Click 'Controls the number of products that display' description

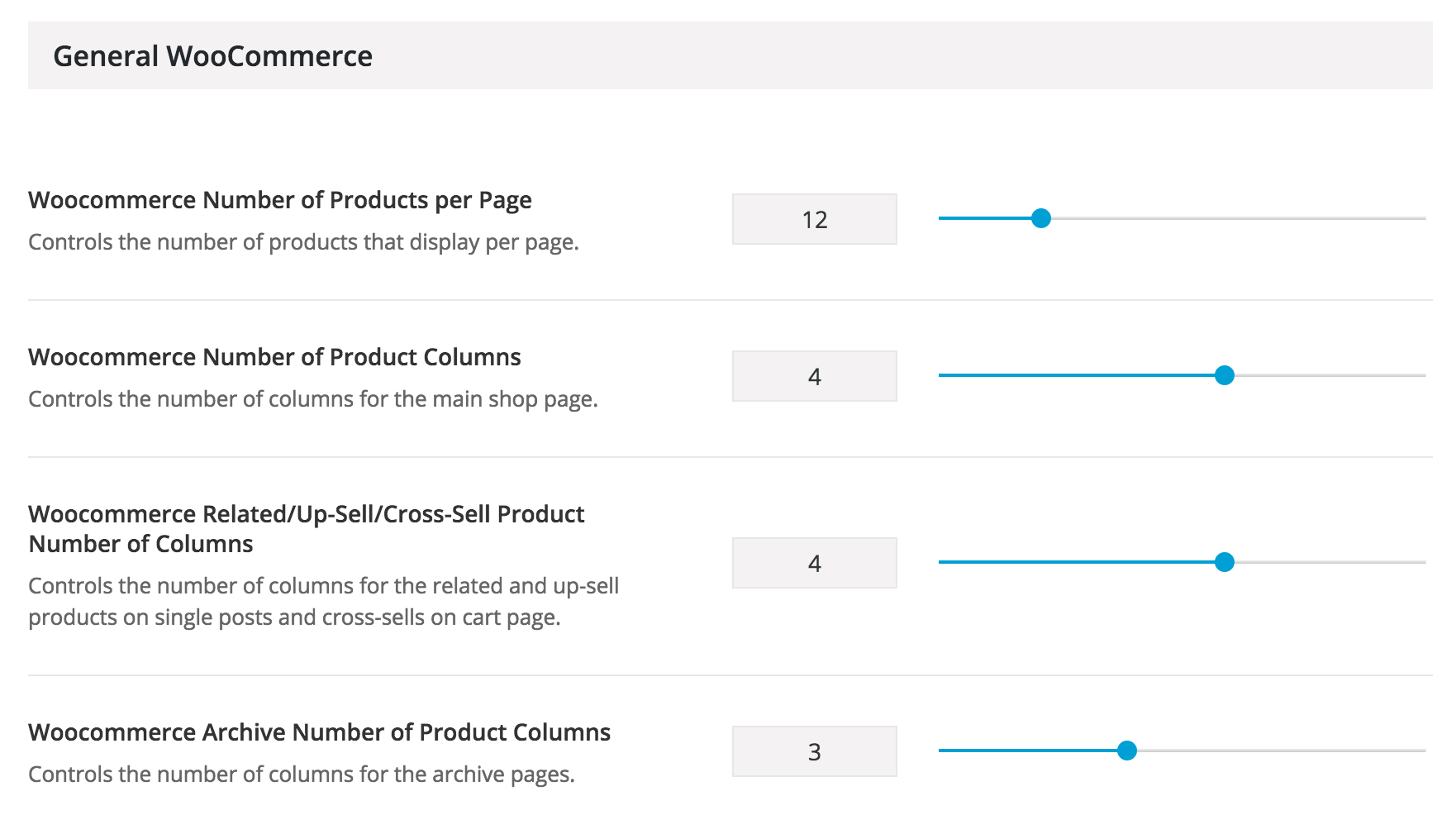coord(303,242)
